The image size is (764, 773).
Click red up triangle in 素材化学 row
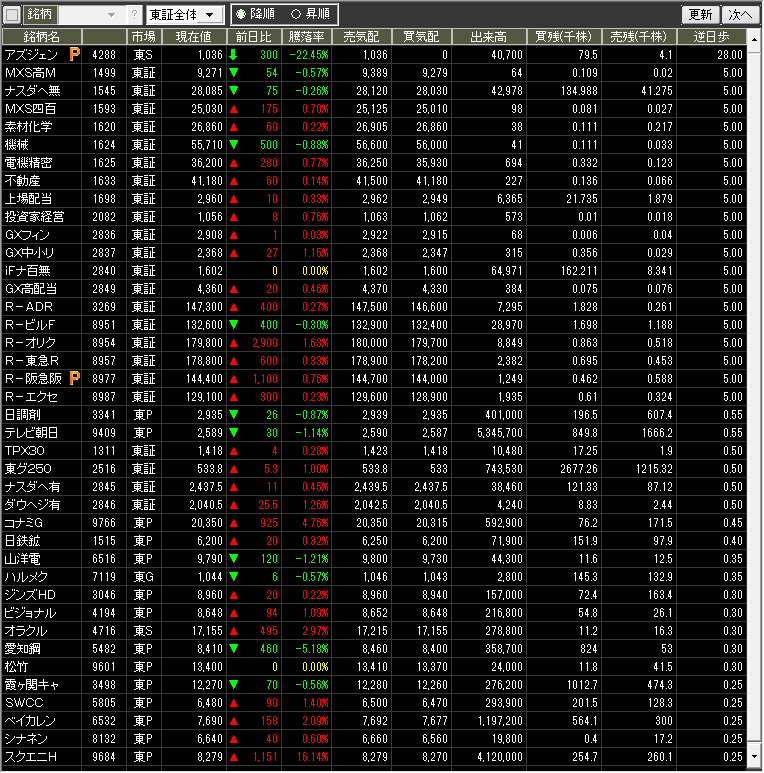[234, 127]
